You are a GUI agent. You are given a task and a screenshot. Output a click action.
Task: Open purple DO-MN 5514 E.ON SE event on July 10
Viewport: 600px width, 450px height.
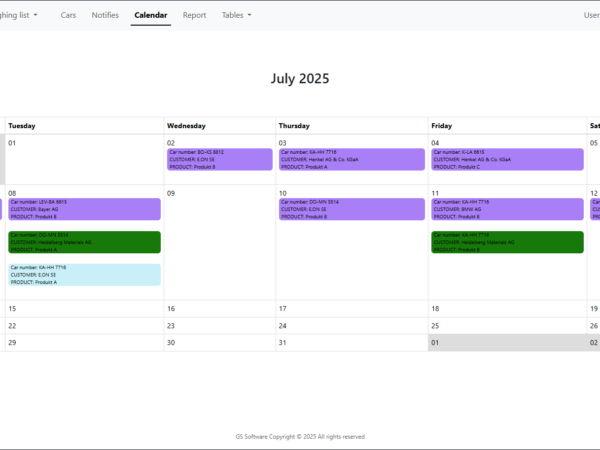352,209
